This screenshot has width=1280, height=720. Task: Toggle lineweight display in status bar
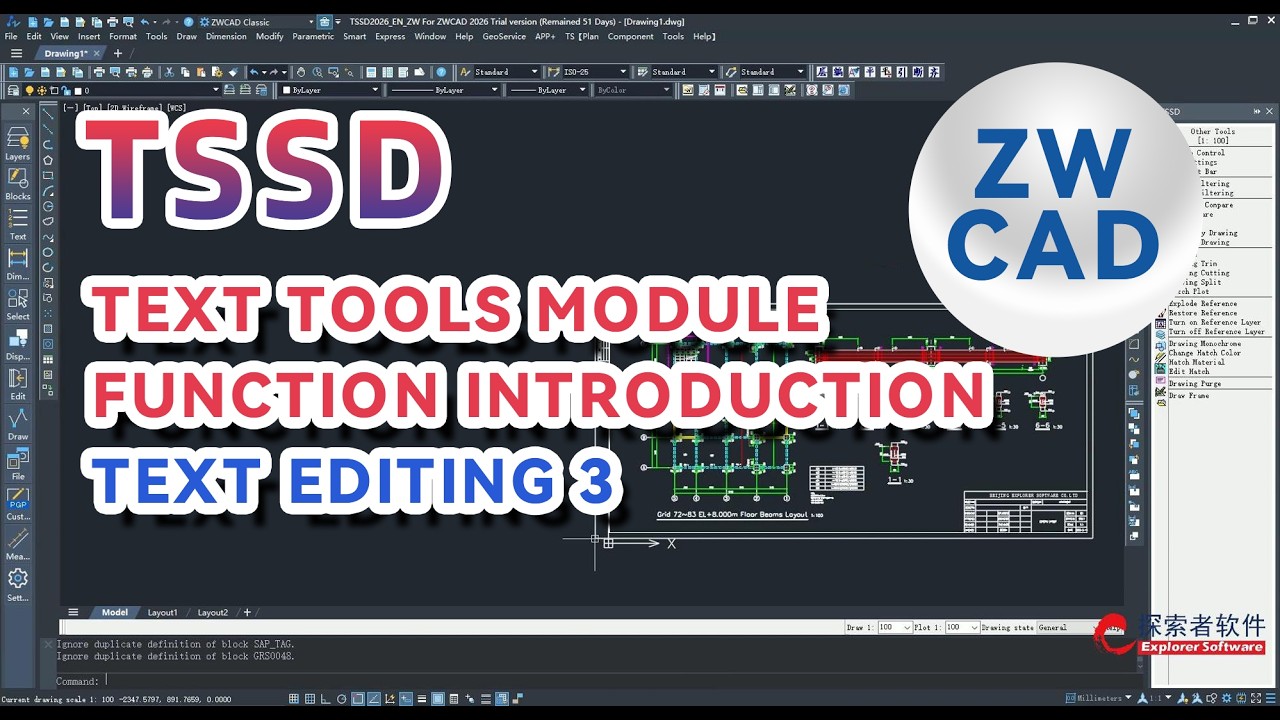pyautogui.click(x=422, y=699)
